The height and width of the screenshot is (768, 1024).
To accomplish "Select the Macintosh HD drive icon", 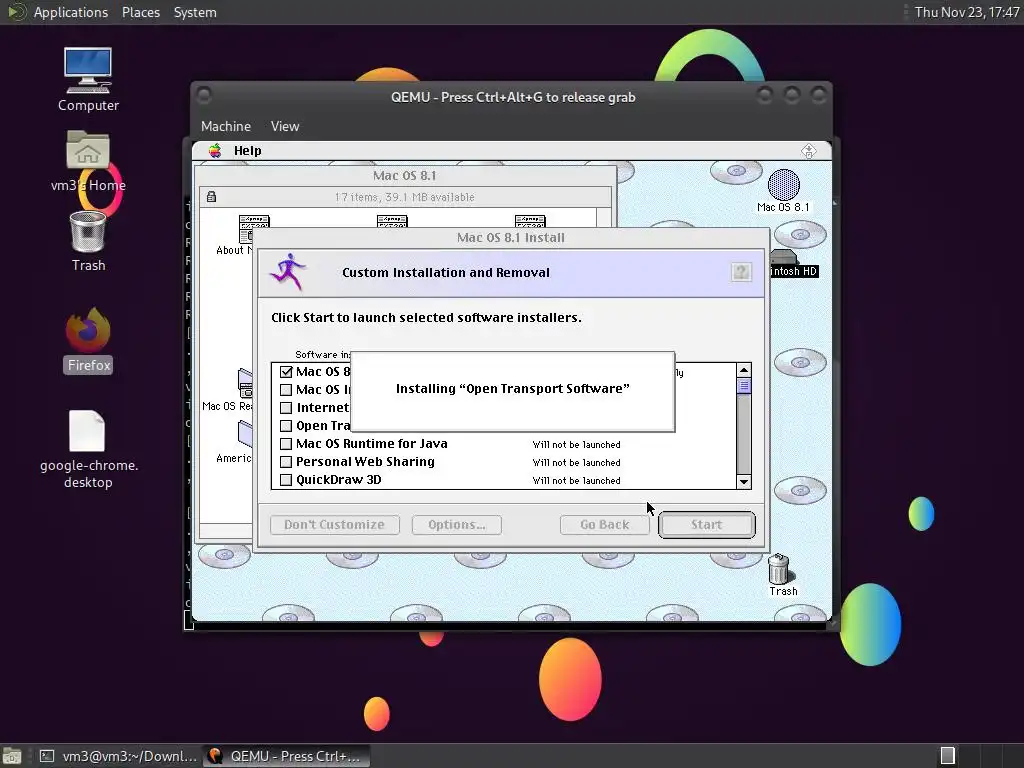I will coord(784,258).
